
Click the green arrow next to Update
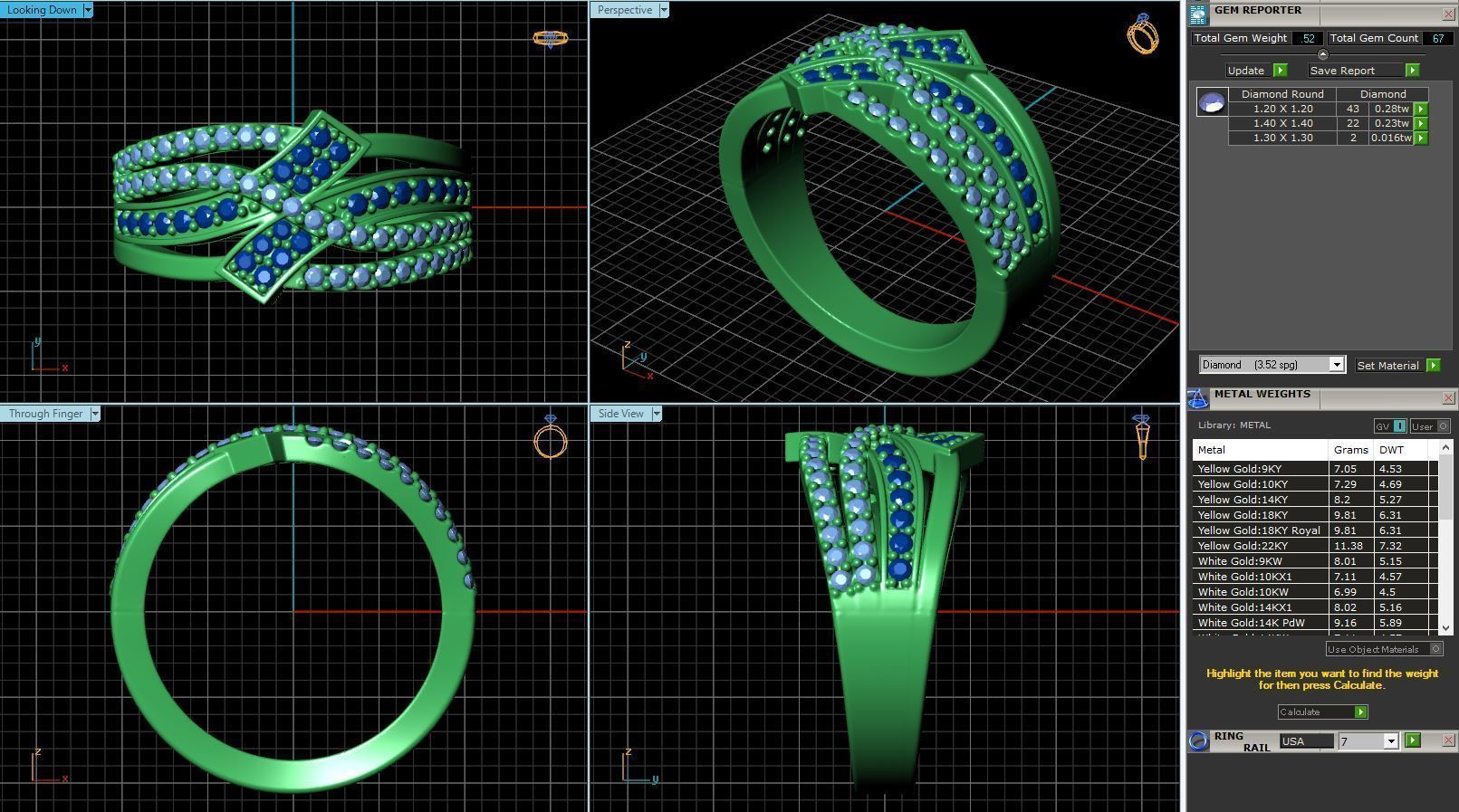(1280, 71)
